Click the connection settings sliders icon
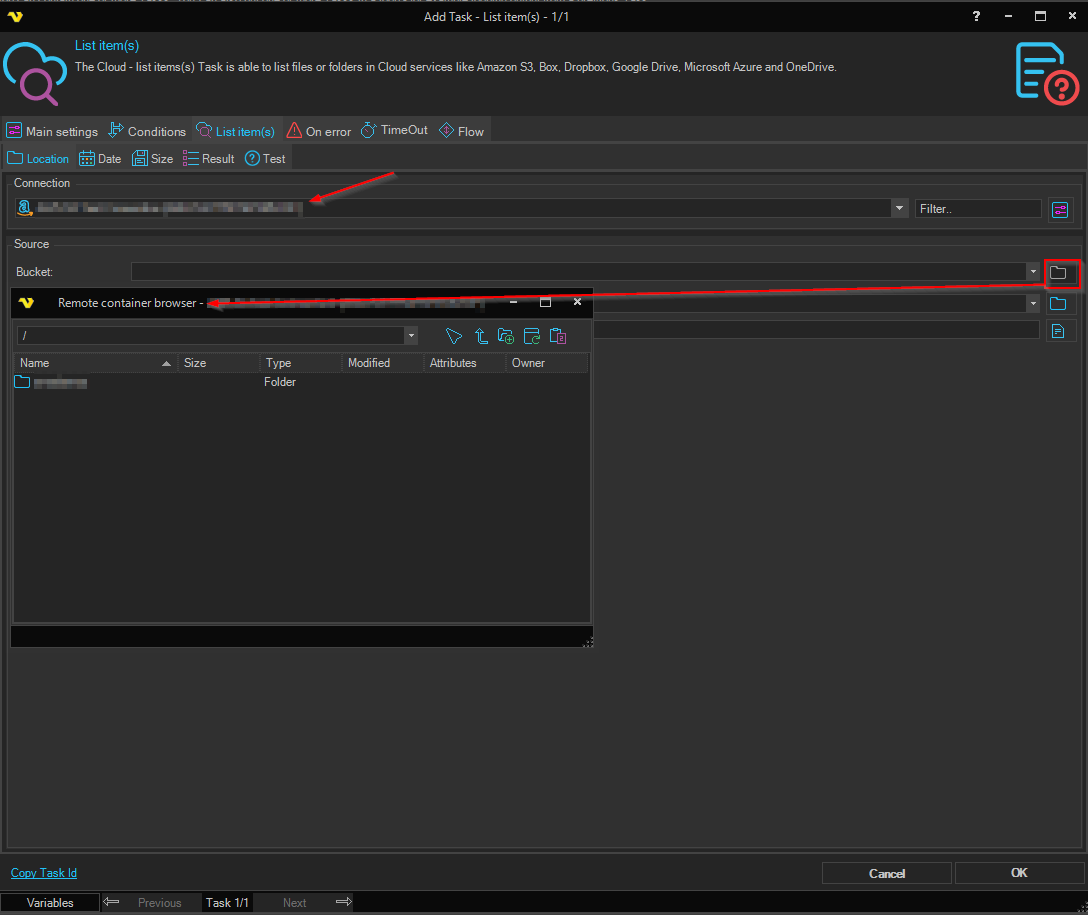 [x=1060, y=209]
